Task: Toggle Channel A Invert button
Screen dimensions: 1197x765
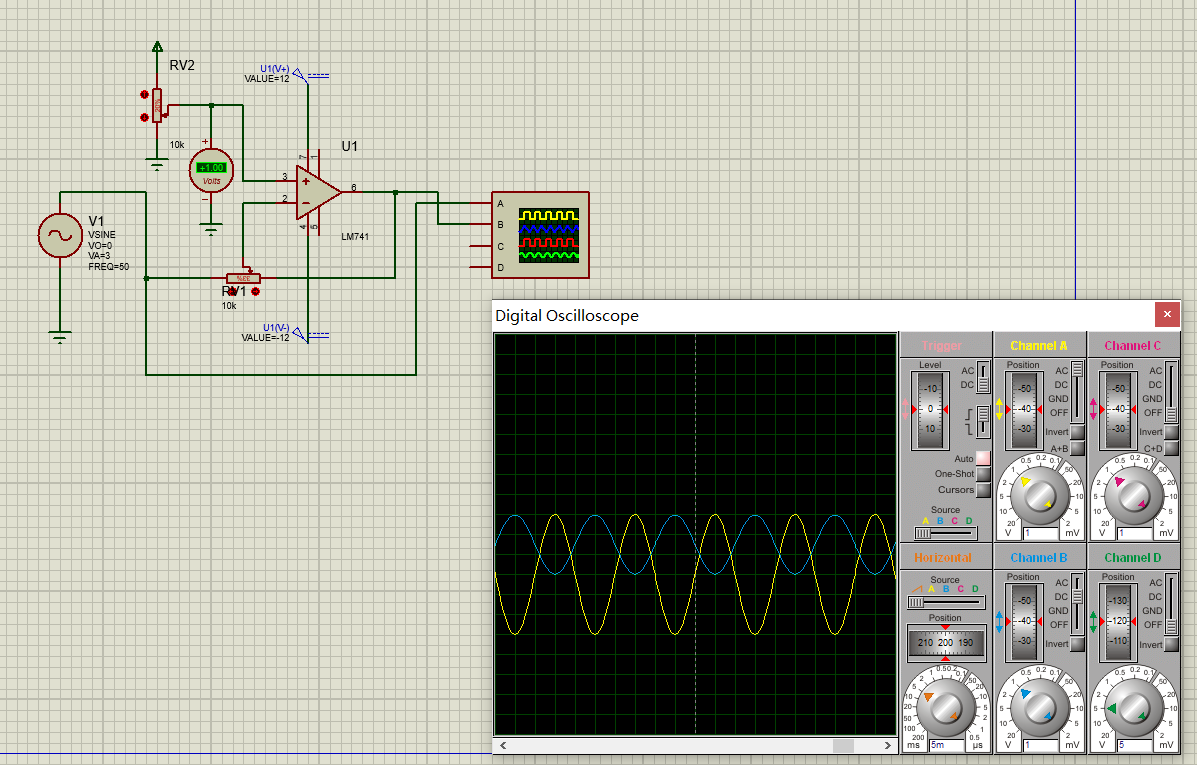Action: click(x=1077, y=432)
